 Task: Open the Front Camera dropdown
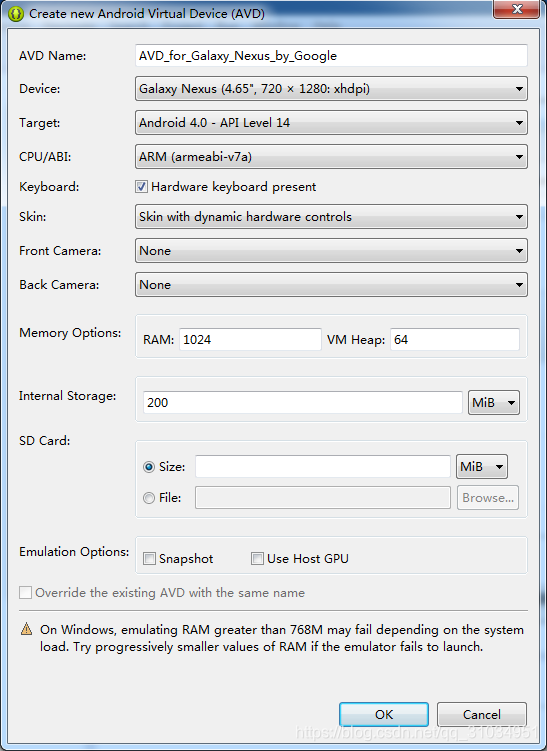click(x=331, y=250)
